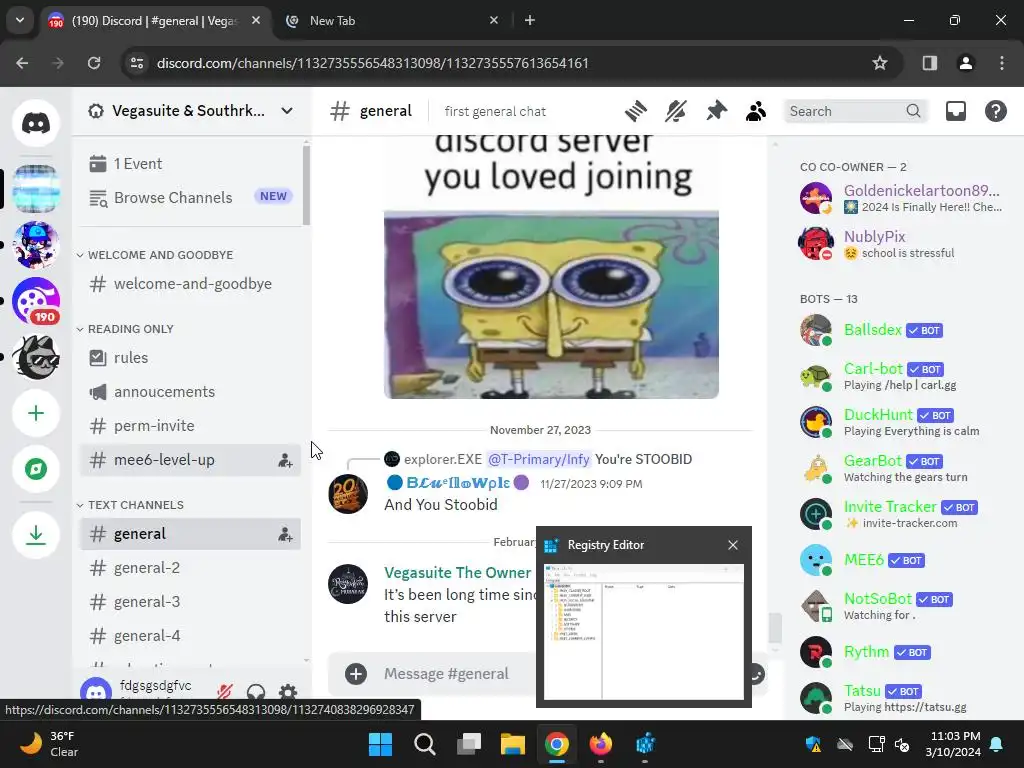Open the SpongeBob image in chat

pyautogui.click(x=551, y=304)
